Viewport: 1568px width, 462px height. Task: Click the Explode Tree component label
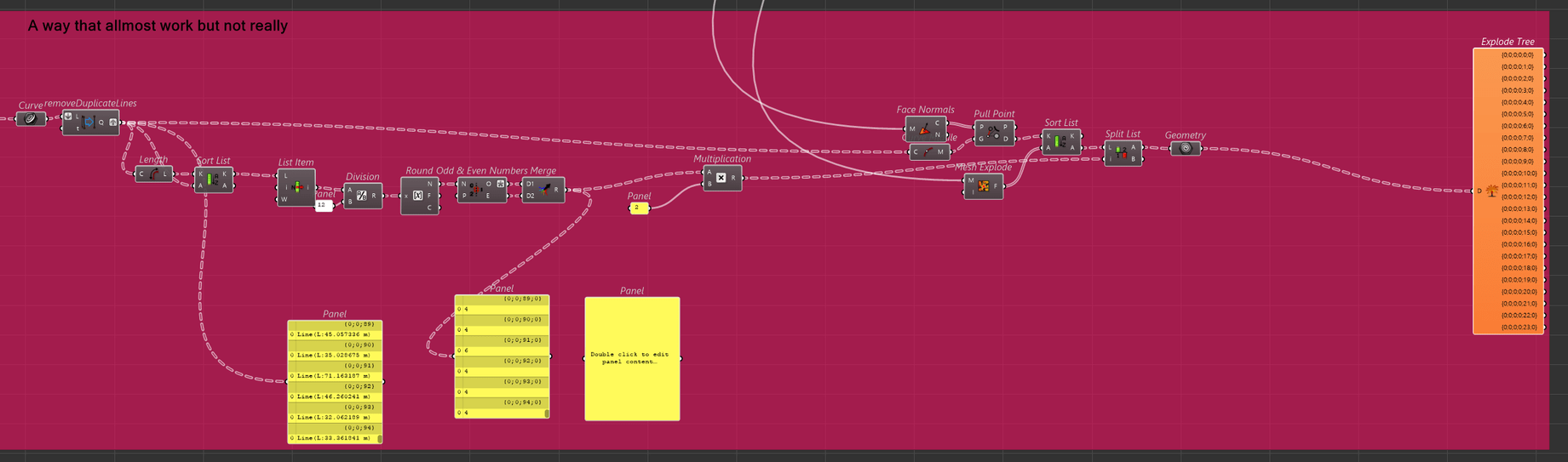(x=1508, y=42)
